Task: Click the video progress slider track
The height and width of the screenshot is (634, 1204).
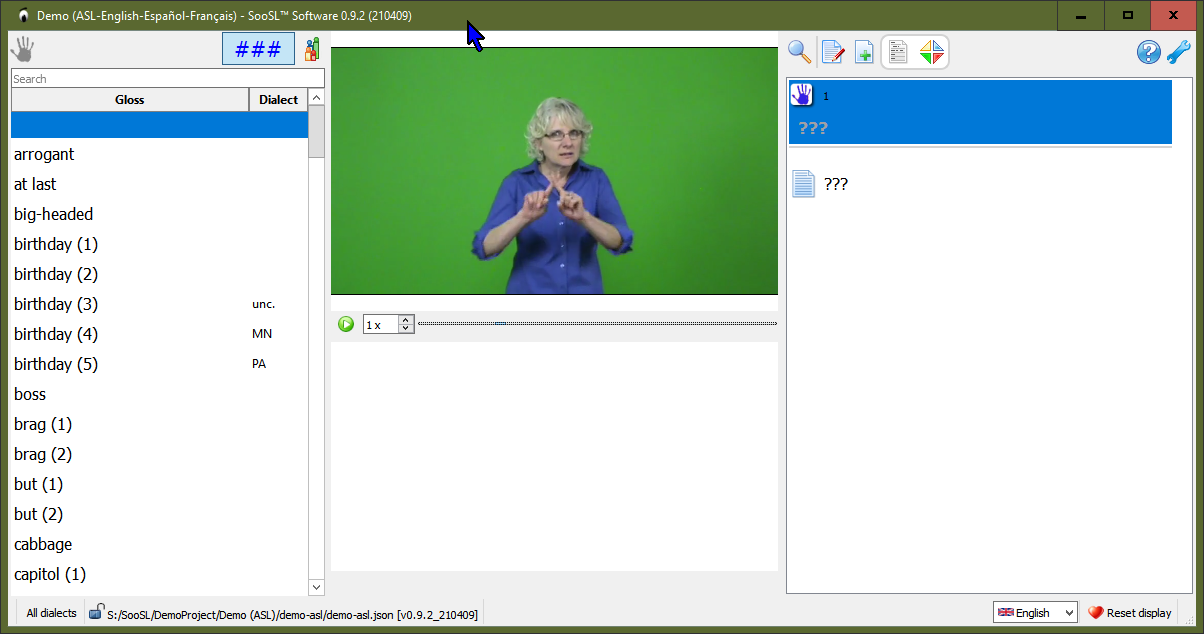Action: 597,323
